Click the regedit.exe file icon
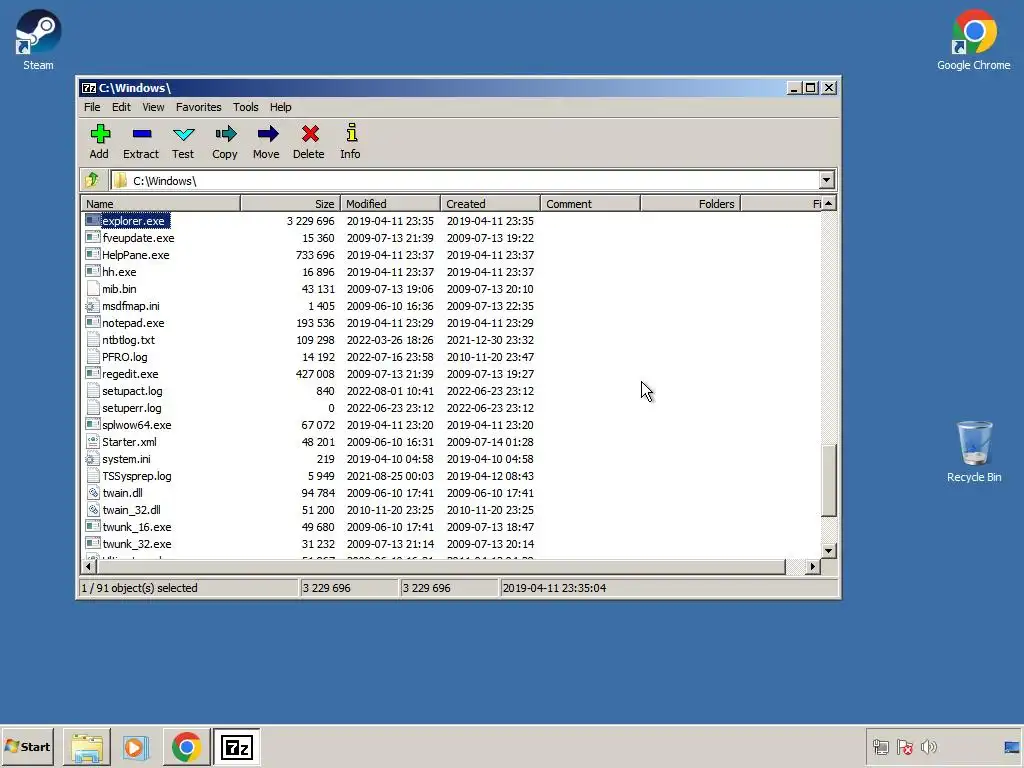Image resolution: width=1024 pixels, height=768 pixels. tap(93, 374)
